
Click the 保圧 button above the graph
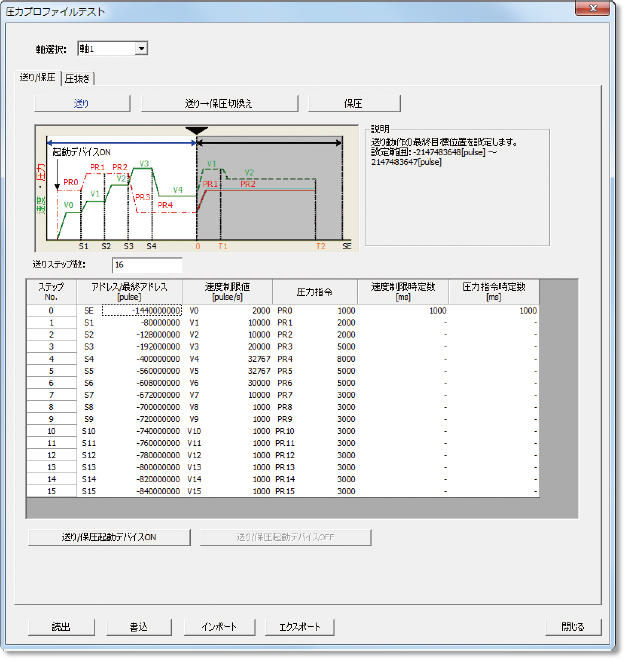tap(354, 103)
